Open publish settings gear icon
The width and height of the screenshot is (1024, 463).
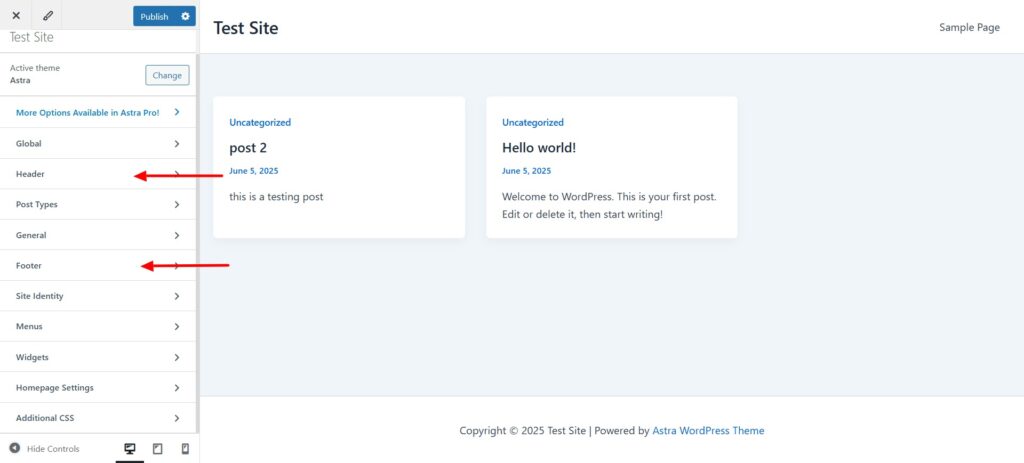tap(185, 16)
